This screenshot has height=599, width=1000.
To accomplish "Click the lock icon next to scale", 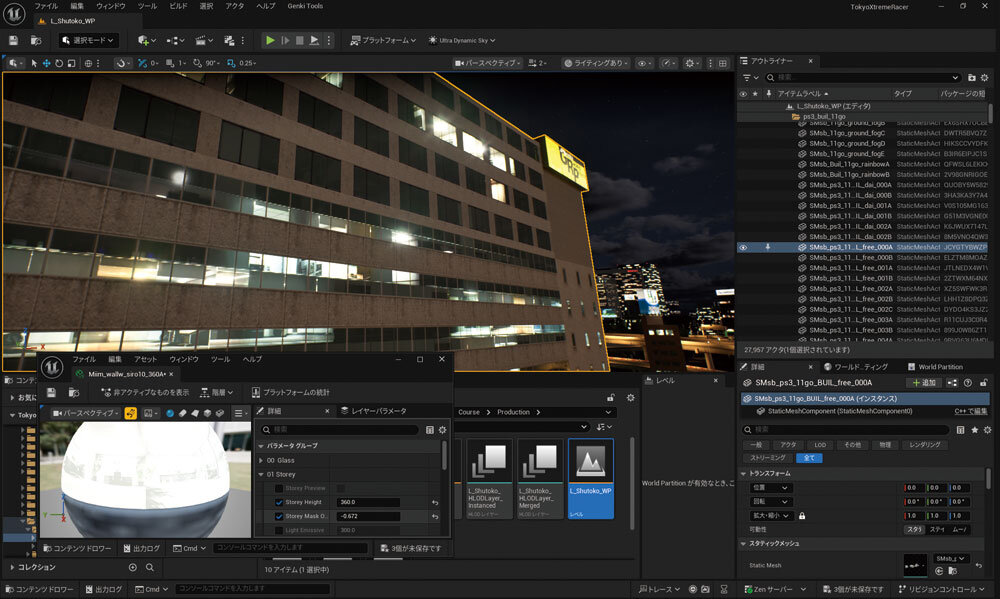I will click(802, 515).
